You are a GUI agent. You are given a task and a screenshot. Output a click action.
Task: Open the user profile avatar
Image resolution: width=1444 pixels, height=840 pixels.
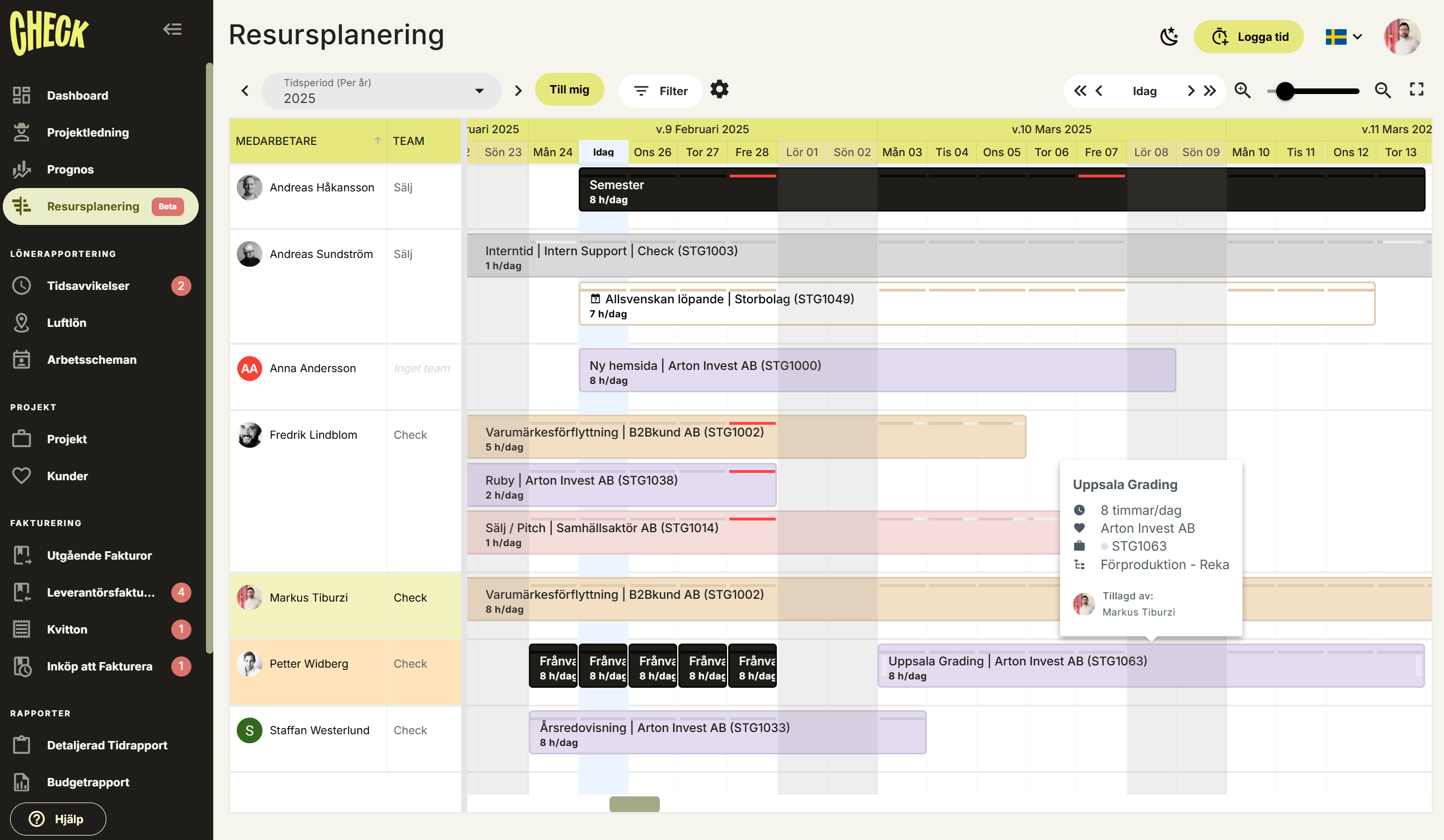[x=1401, y=37]
